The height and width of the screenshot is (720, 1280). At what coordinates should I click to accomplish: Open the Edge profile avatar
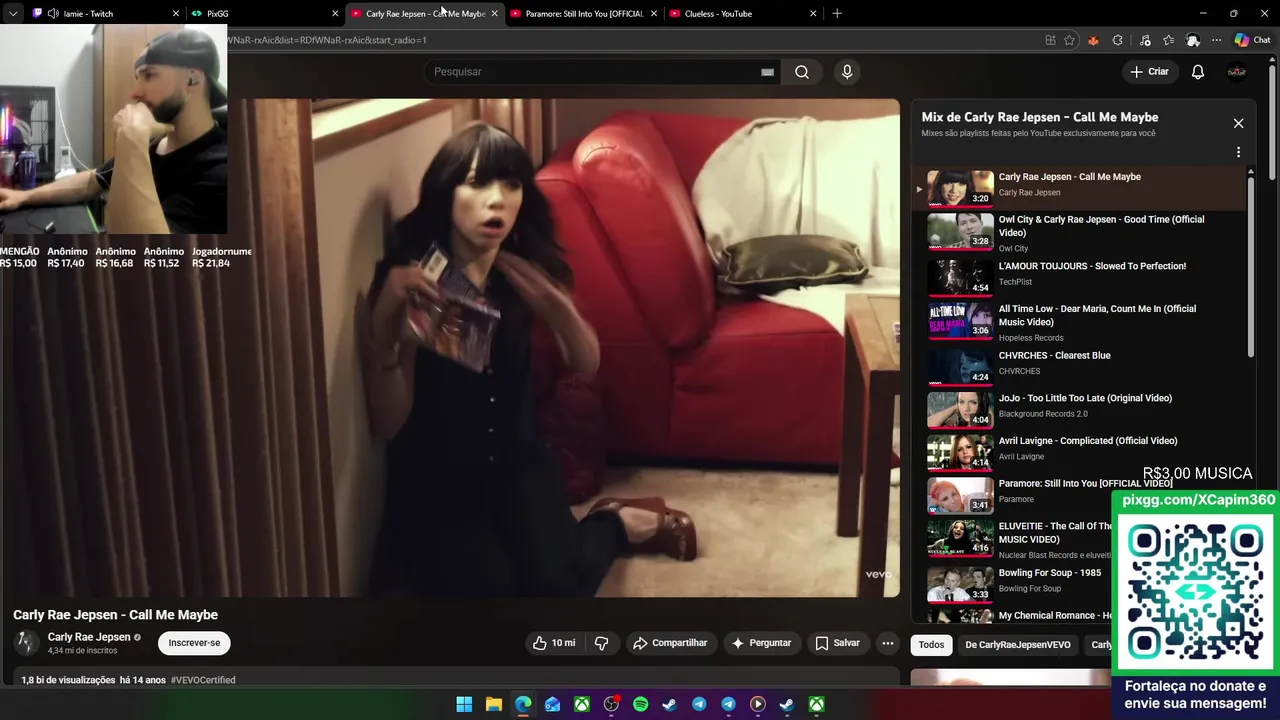coord(1193,40)
